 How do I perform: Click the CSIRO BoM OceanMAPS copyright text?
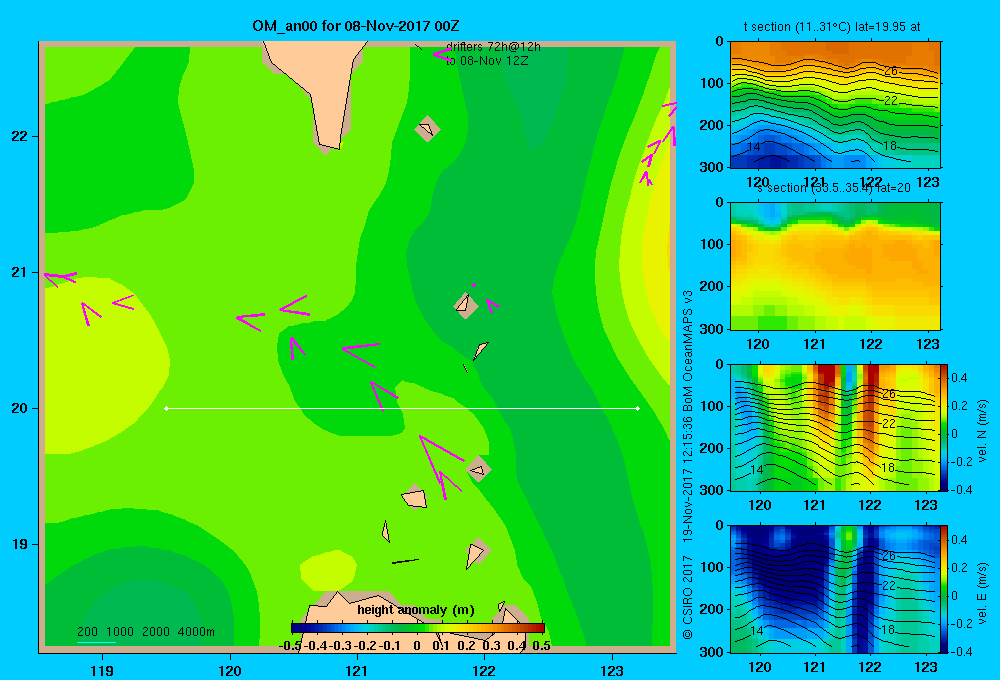click(x=688, y=464)
